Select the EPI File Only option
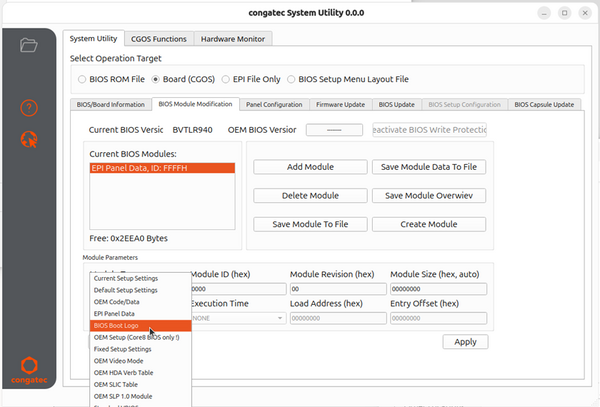Viewport: 600px width, 407px height. click(x=227, y=79)
